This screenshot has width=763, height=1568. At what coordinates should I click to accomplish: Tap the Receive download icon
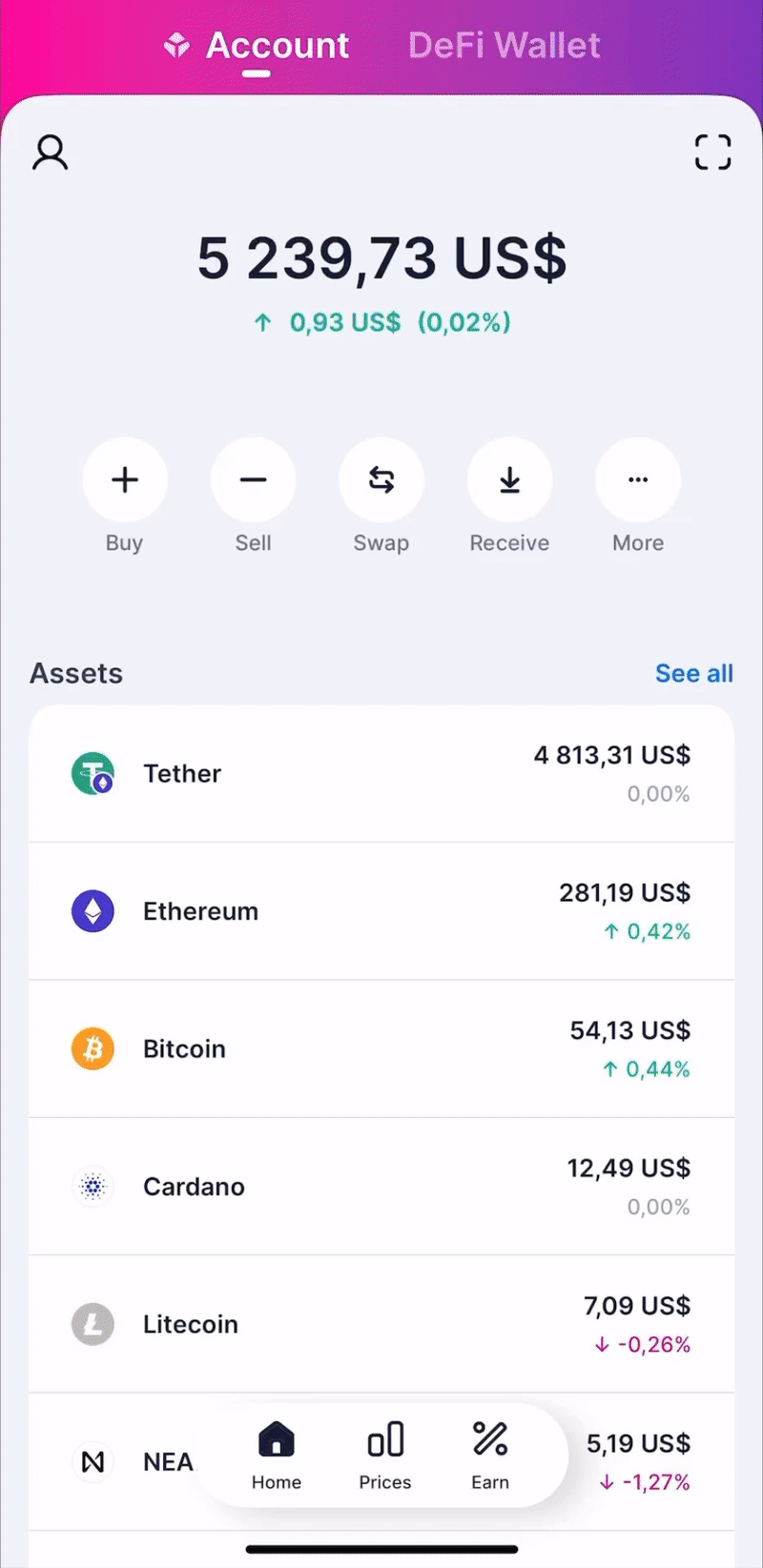509,480
